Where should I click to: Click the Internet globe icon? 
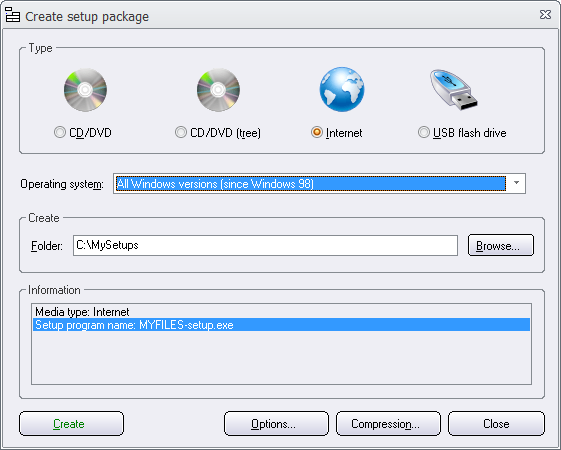[x=342, y=89]
